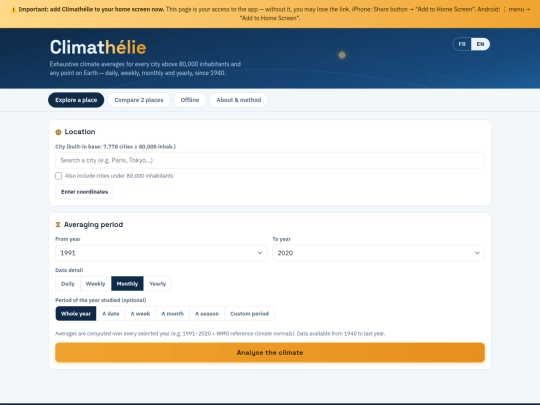Choose the A date period option
This screenshot has width=540, height=405.
click(x=111, y=314)
